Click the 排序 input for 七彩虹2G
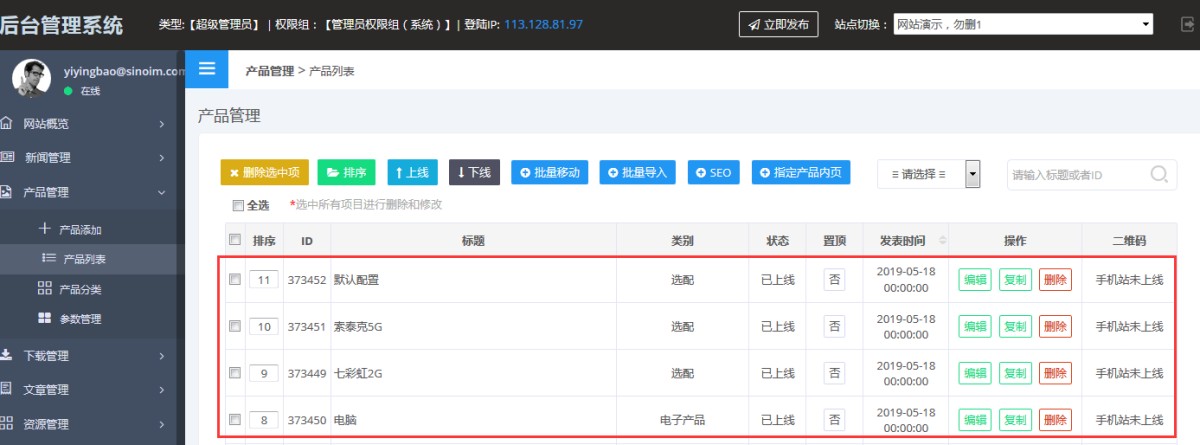Image resolution: width=1200 pixels, height=445 pixels. coord(263,373)
